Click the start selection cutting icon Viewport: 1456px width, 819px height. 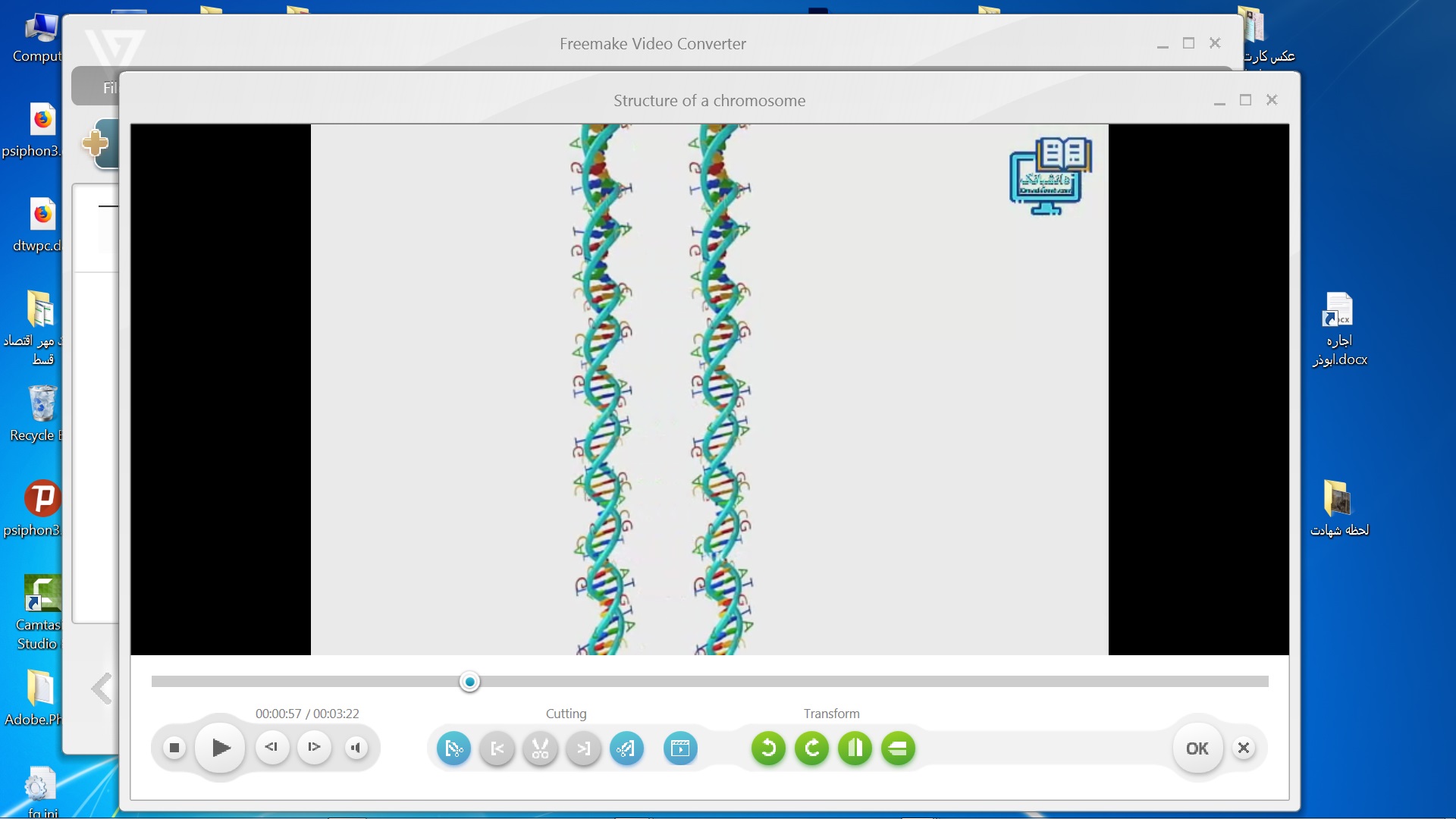(453, 748)
